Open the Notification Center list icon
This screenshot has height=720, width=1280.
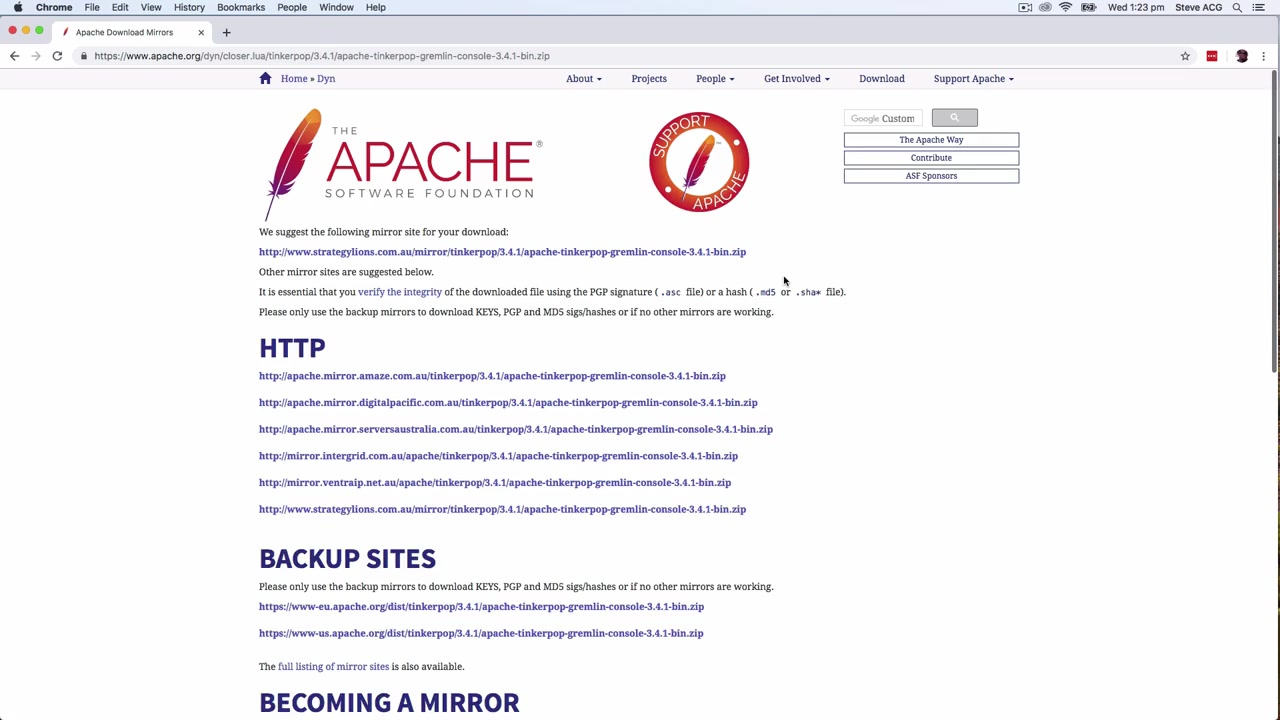click(1259, 7)
